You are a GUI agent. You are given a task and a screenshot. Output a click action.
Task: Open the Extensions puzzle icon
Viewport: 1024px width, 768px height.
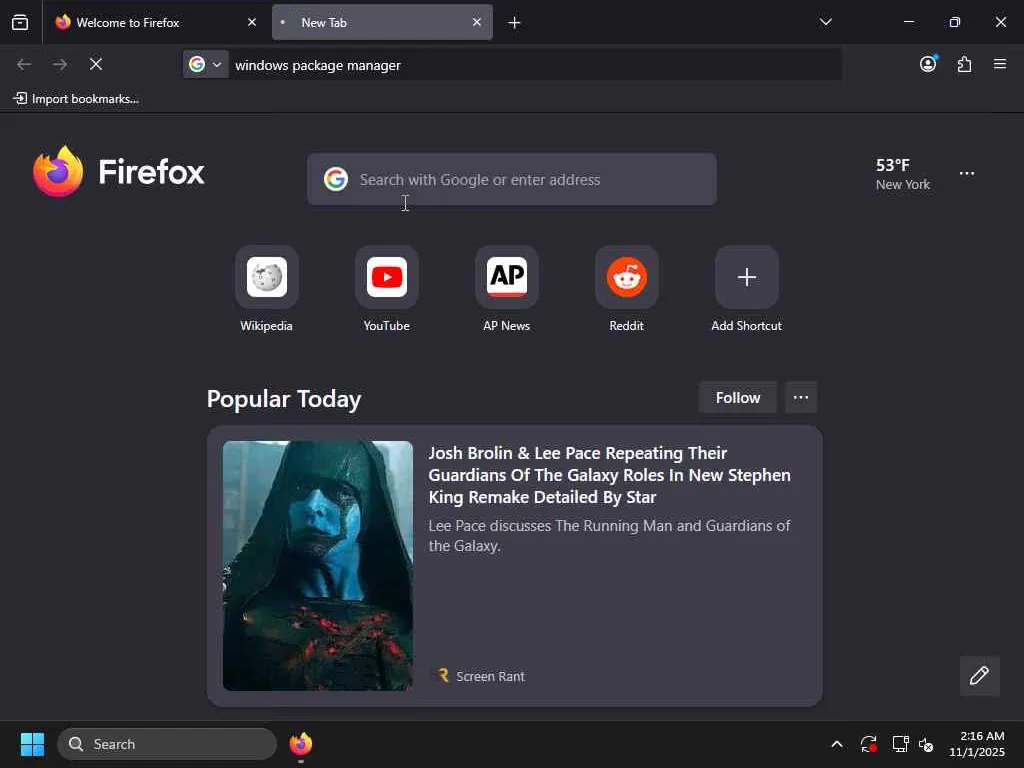click(x=964, y=64)
